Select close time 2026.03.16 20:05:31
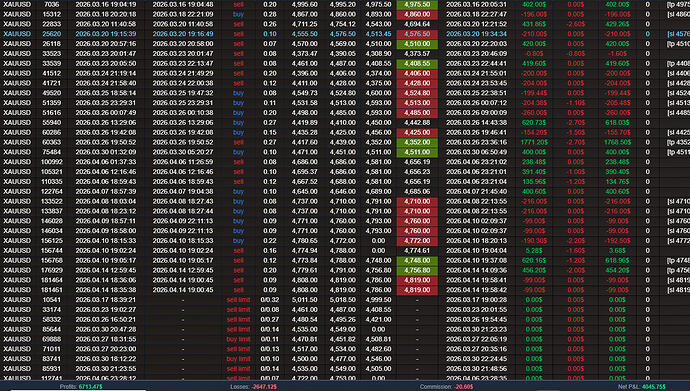The width and height of the screenshot is (690, 391). click(x=476, y=4)
